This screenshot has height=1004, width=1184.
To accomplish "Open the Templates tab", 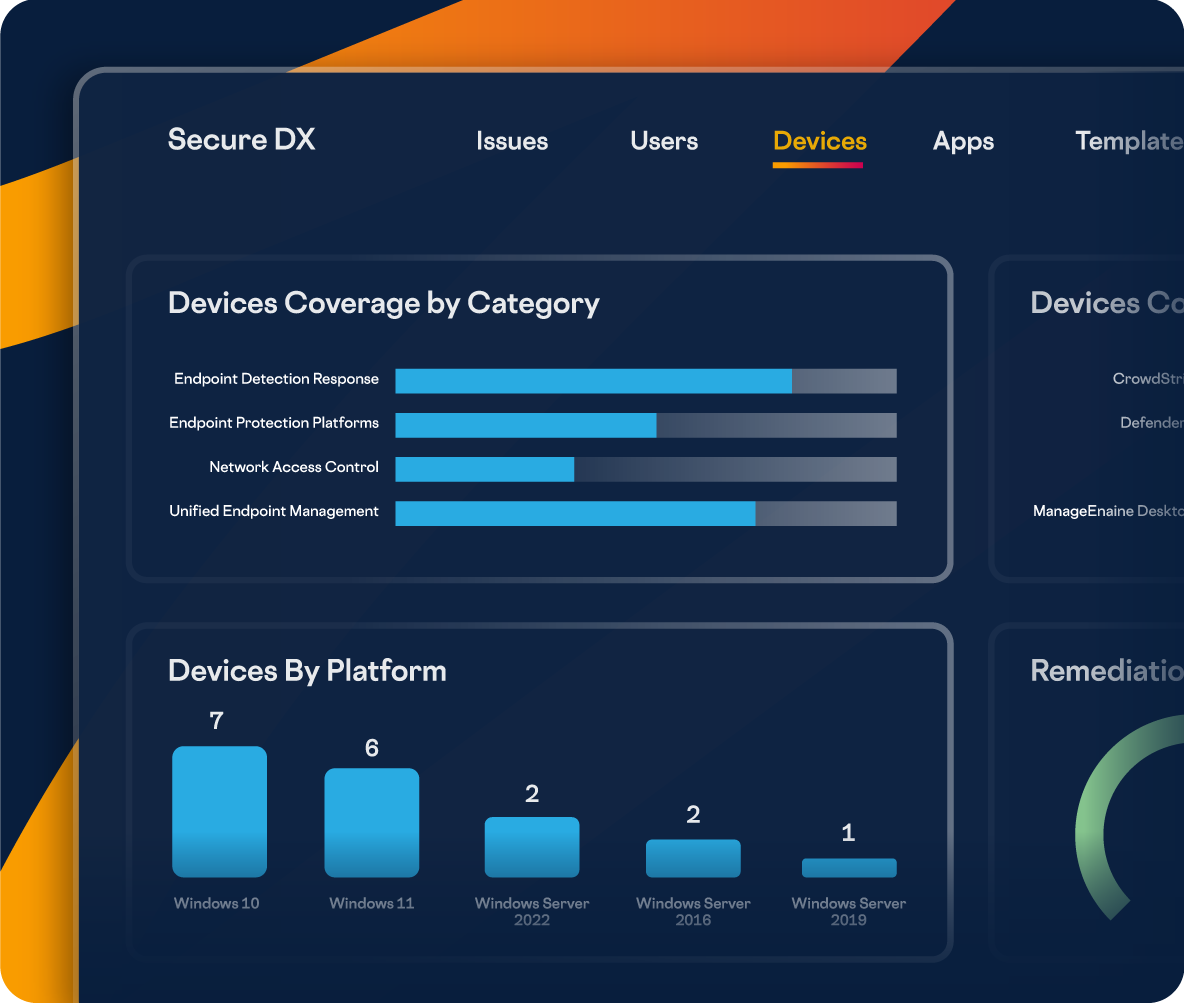I will (x=1128, y=141).
